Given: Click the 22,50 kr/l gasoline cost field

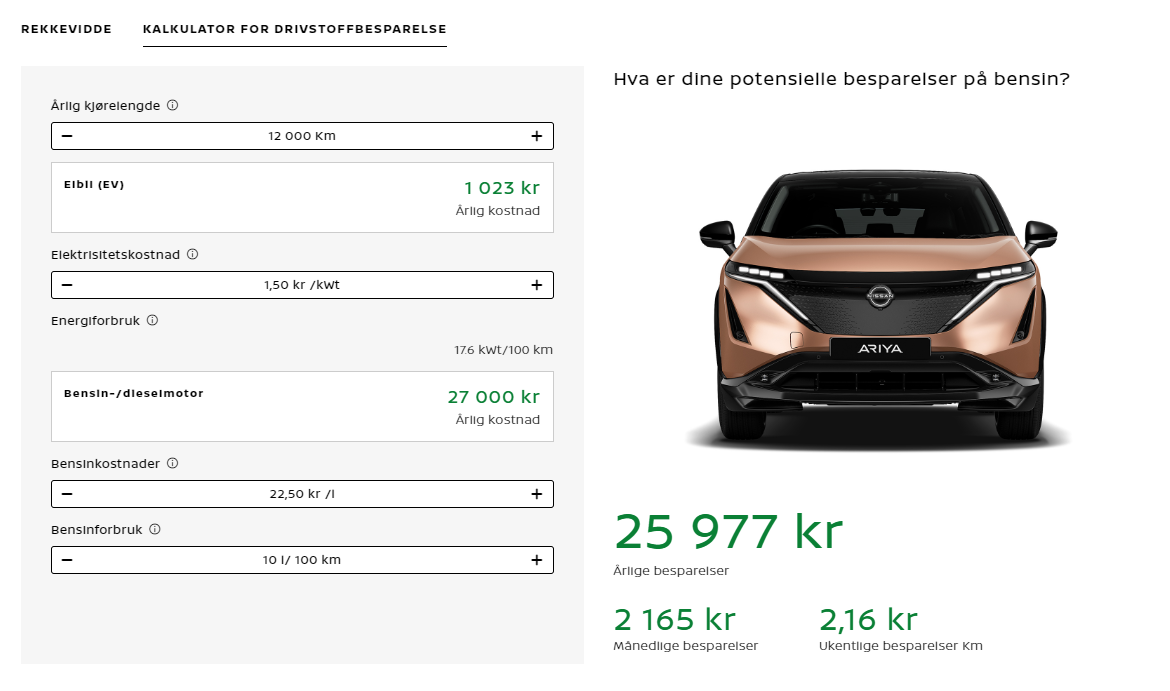Looking at the screenshot, I should click(302, 493).
